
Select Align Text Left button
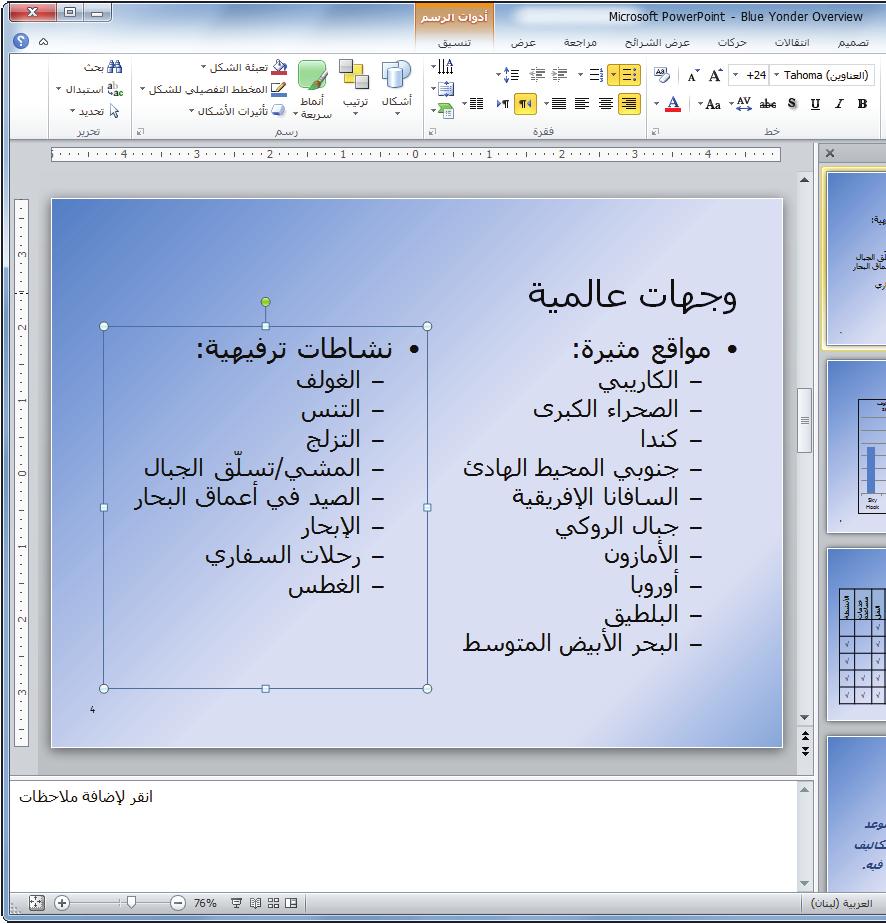pyautogui.click(x=582, y=104)
